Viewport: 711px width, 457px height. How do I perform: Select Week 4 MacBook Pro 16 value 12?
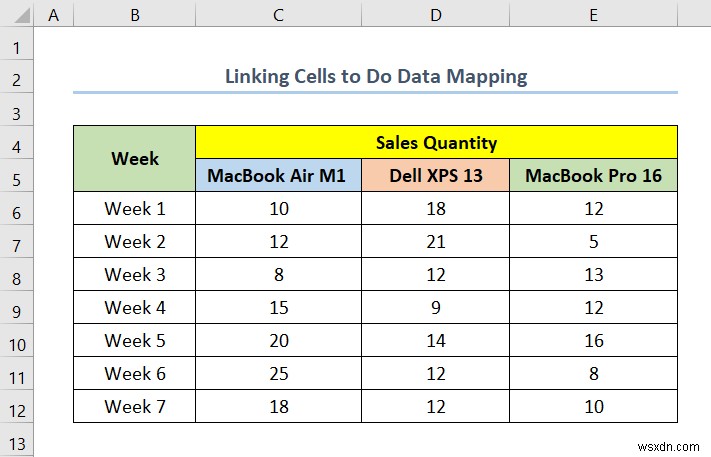(x=594, y=307)
